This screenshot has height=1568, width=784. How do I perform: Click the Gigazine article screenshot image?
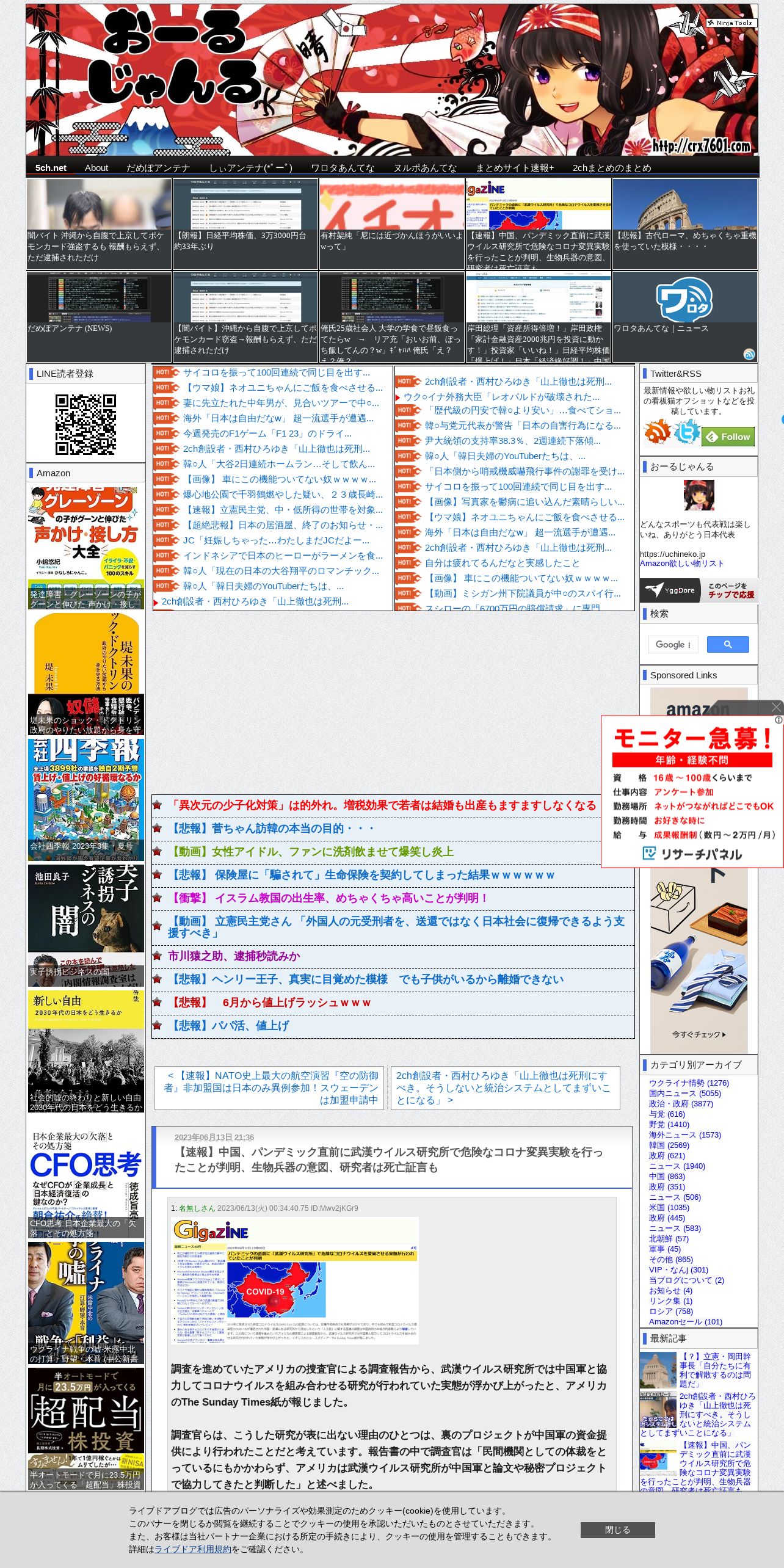pyautogui.click(x=295, y=1280)
